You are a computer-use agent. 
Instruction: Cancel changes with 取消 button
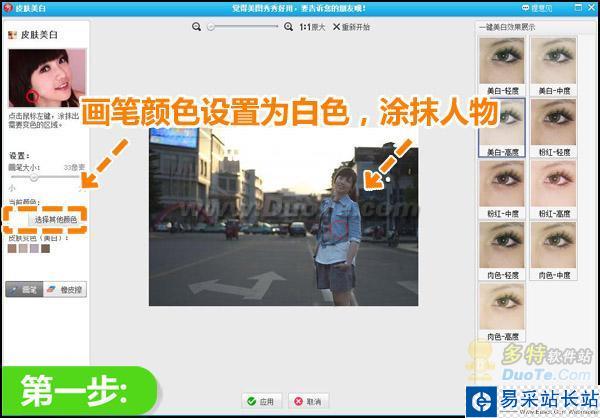click(x=308, y=401)
